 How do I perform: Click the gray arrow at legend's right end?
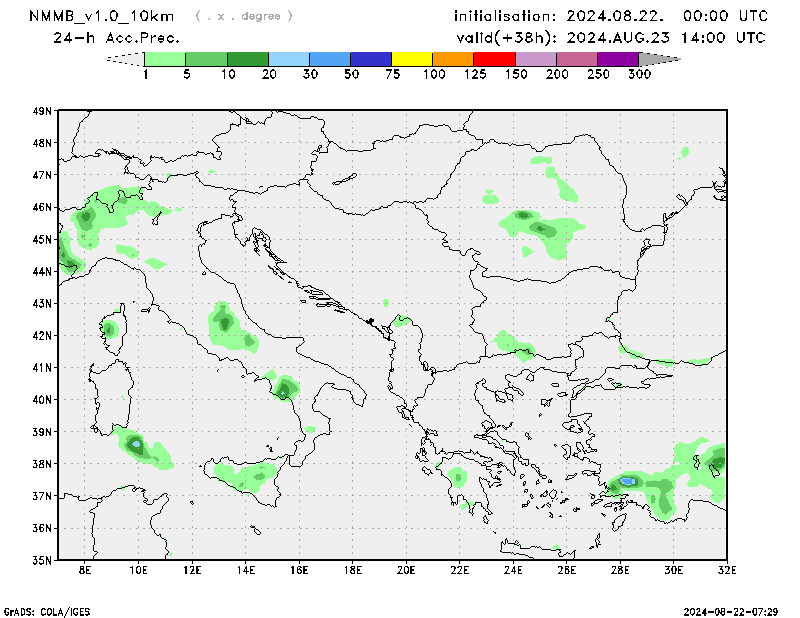658,59
